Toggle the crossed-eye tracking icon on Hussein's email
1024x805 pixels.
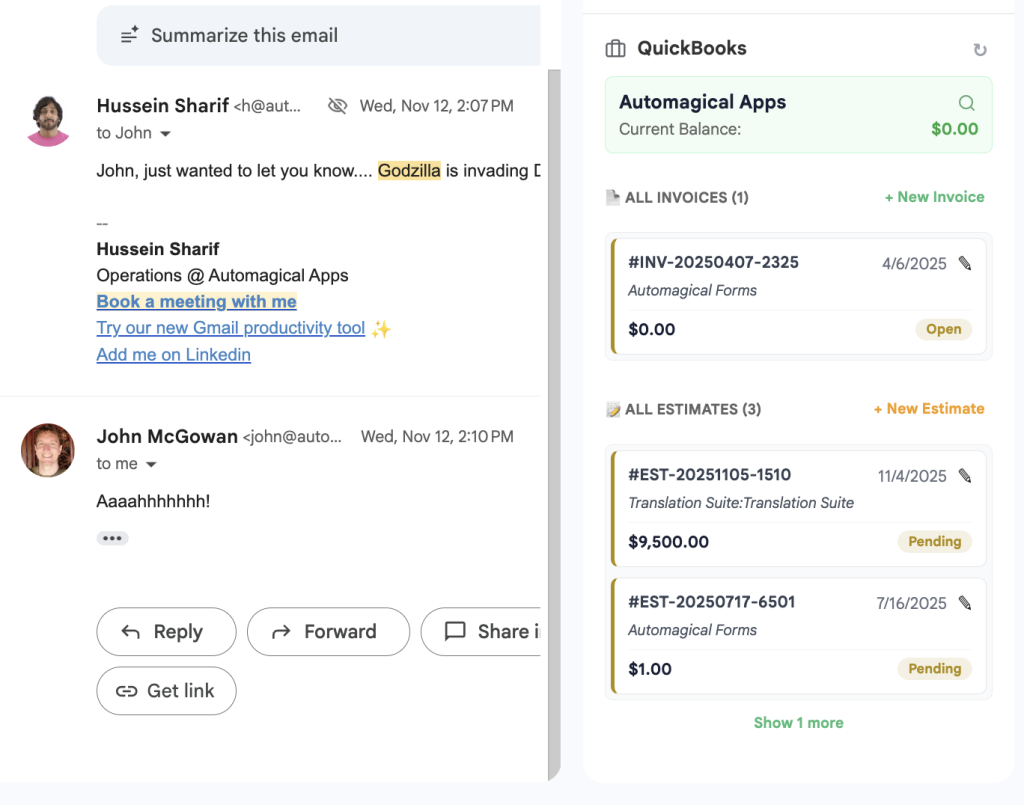pos(337,106)
